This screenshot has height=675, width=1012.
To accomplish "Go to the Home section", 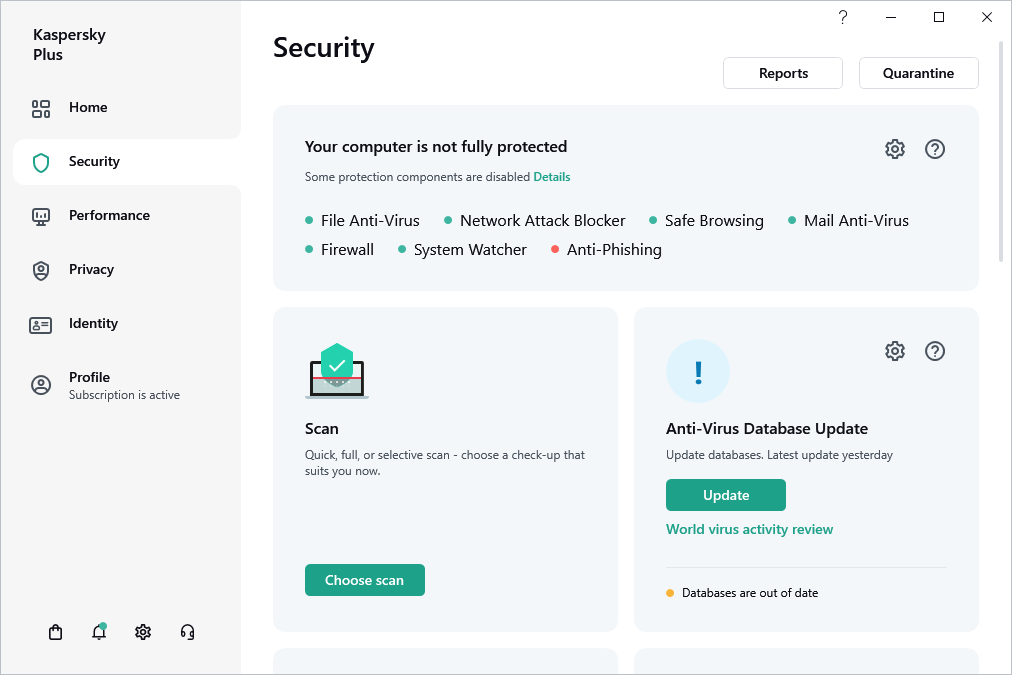I will pos(88,108).
